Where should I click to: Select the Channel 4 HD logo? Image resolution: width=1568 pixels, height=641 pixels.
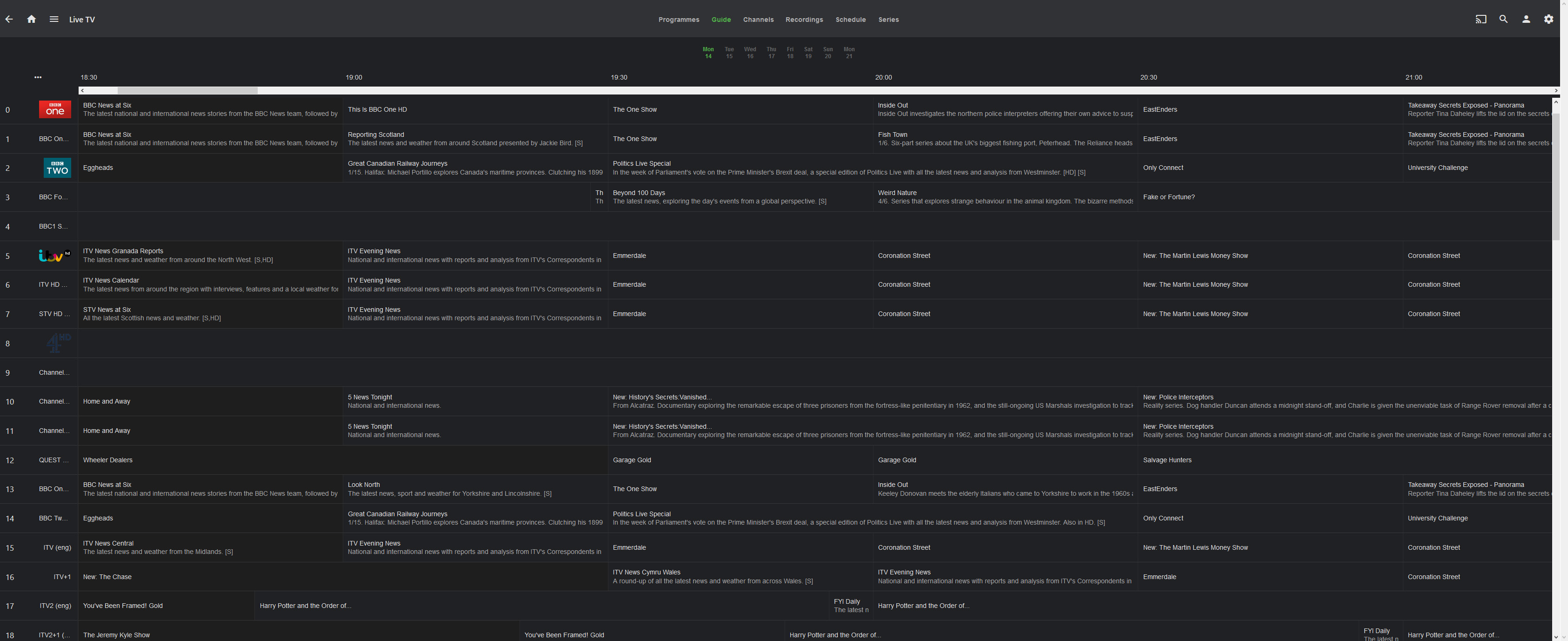point(59,343)
